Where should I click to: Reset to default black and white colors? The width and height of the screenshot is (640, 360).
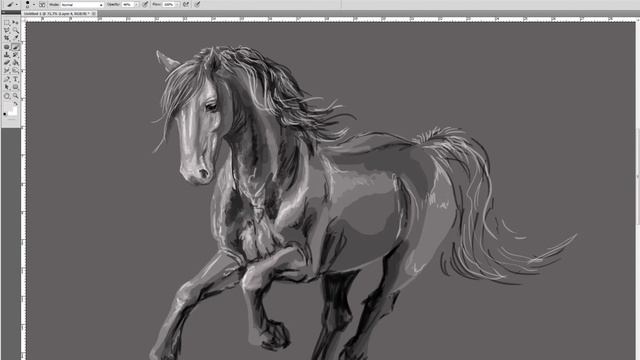pyautogui.click(x=4, y=114)
